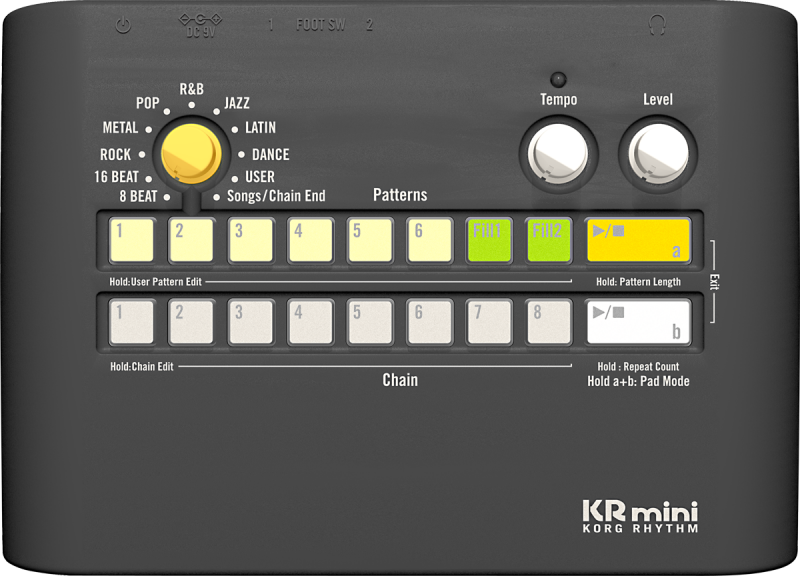Select chain pad 5 in Chain row
The height and width of the screenshot is (576, 800).
point(370,322)
